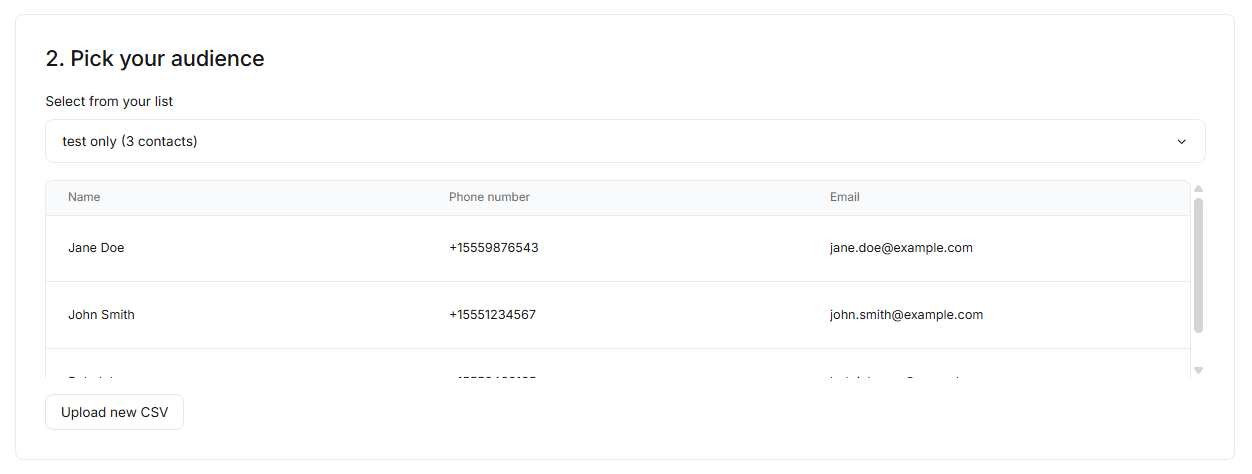The height and width of the screenshot is (474, 1252).
Task: Click the scroll down arrow of the contacts table
Action: pyautogui.click(x=1198, y=371)
